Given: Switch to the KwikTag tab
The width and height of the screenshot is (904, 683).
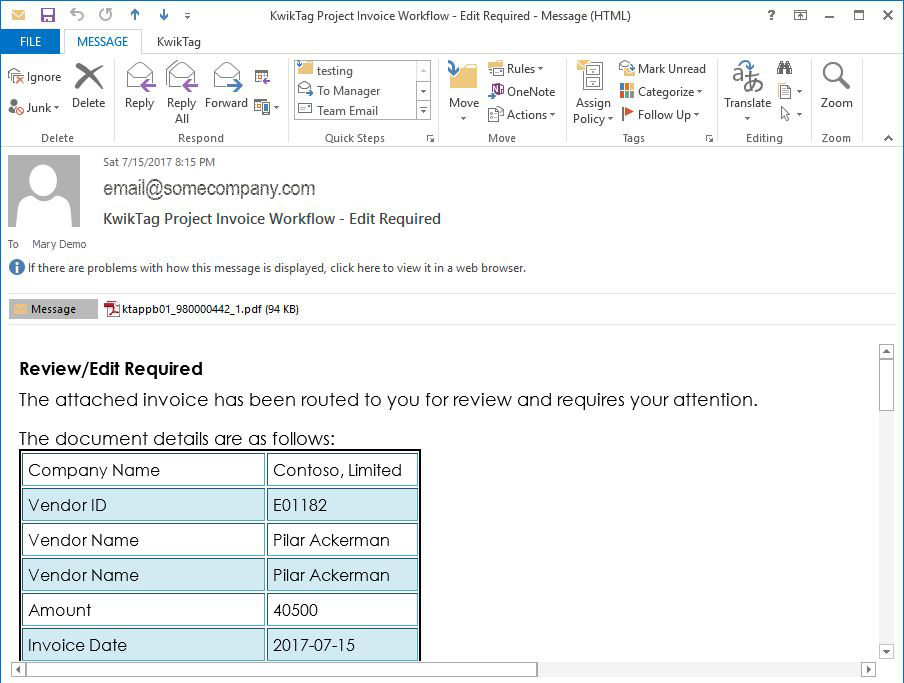Looking at the screenshot, I should coord(179,41).
